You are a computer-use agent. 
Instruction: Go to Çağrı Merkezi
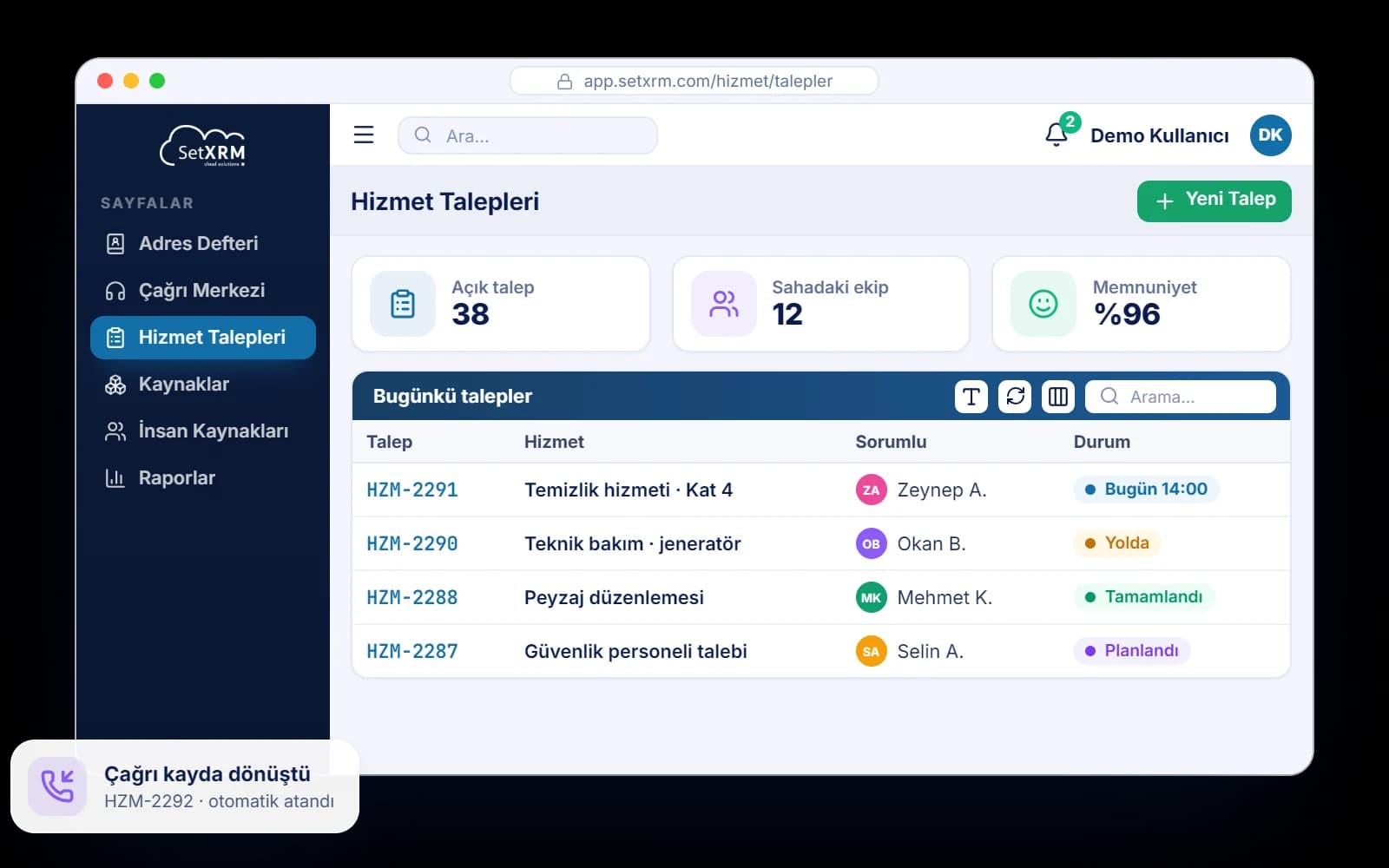coord(203,290)
